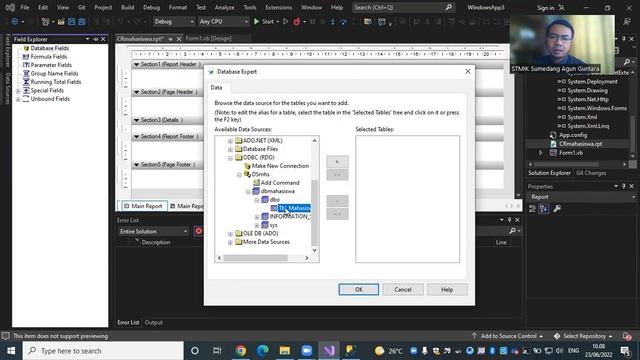This screenshot has width=640, height=360.
Task: Open the File menu
Action: point(25,7)
